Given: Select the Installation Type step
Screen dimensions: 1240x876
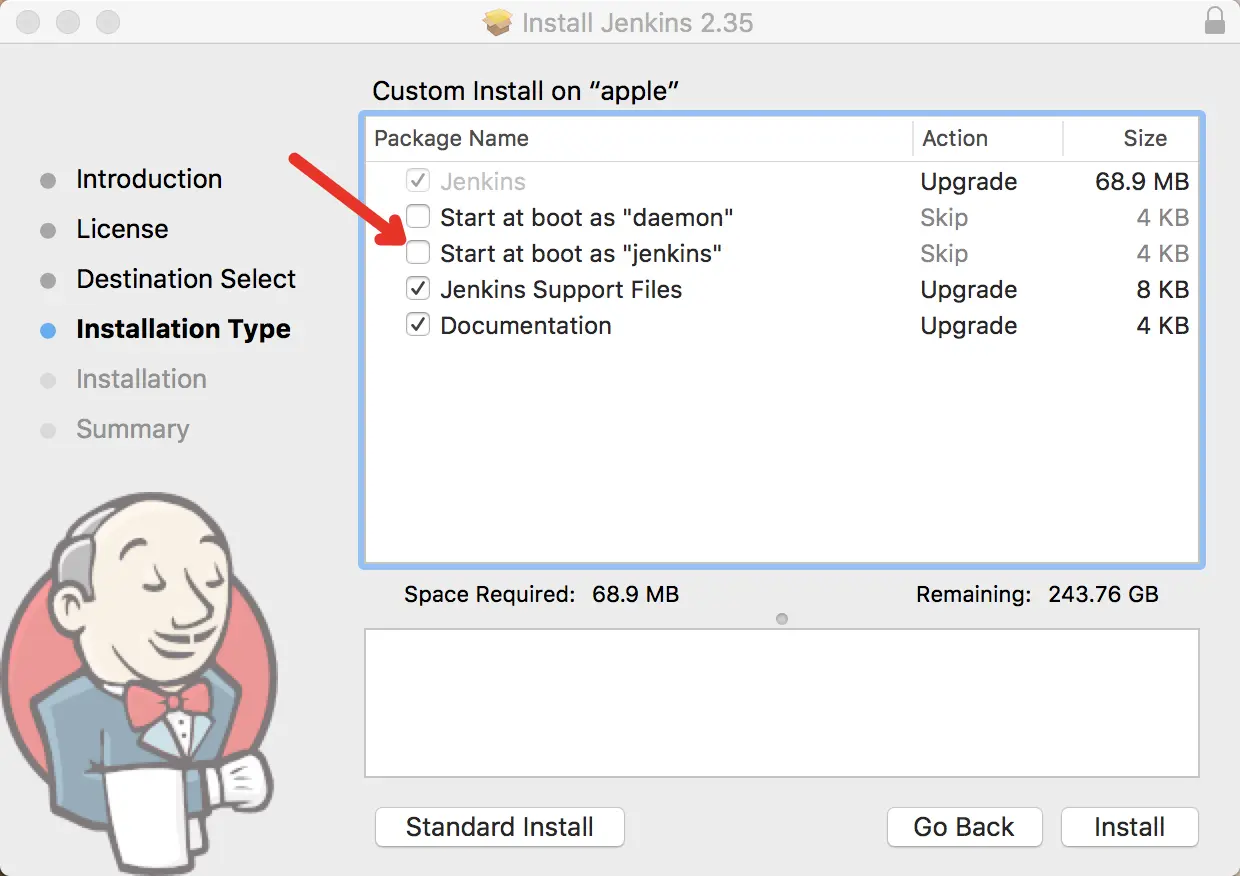Looking at the screenshot, I should [x=183, y=329].
